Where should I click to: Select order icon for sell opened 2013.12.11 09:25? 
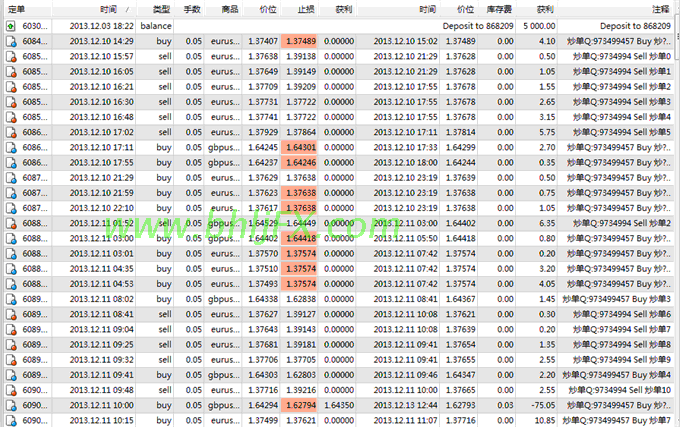(x=11, y=345)
